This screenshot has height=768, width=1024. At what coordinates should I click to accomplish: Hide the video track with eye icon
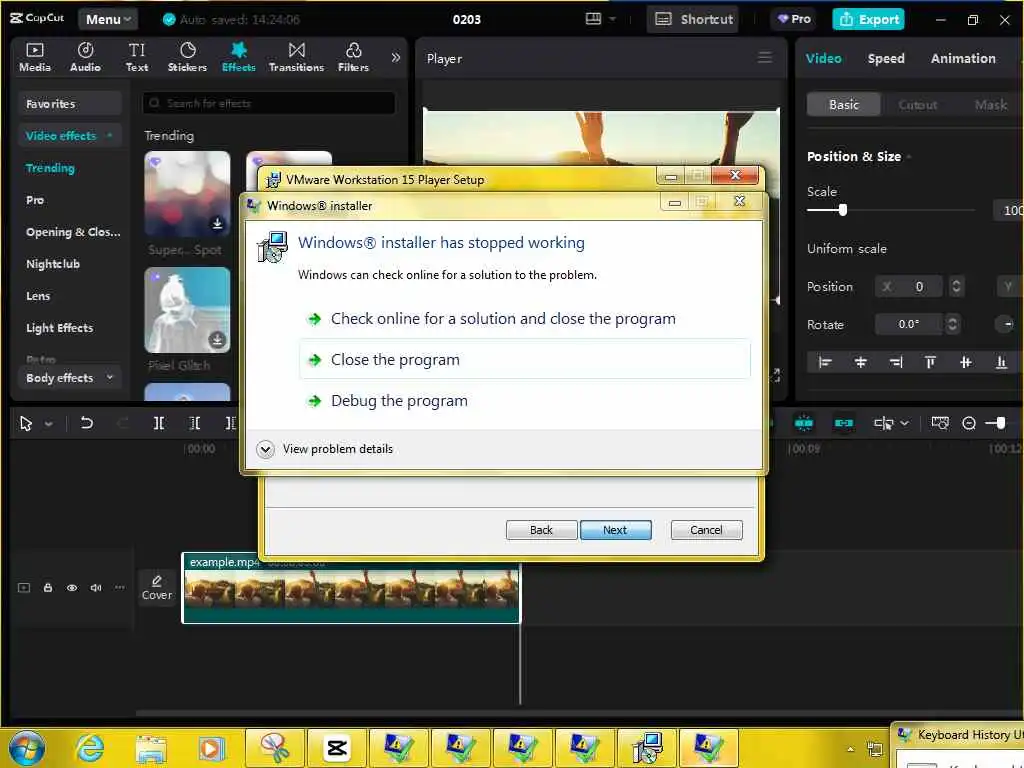(72, 588)
